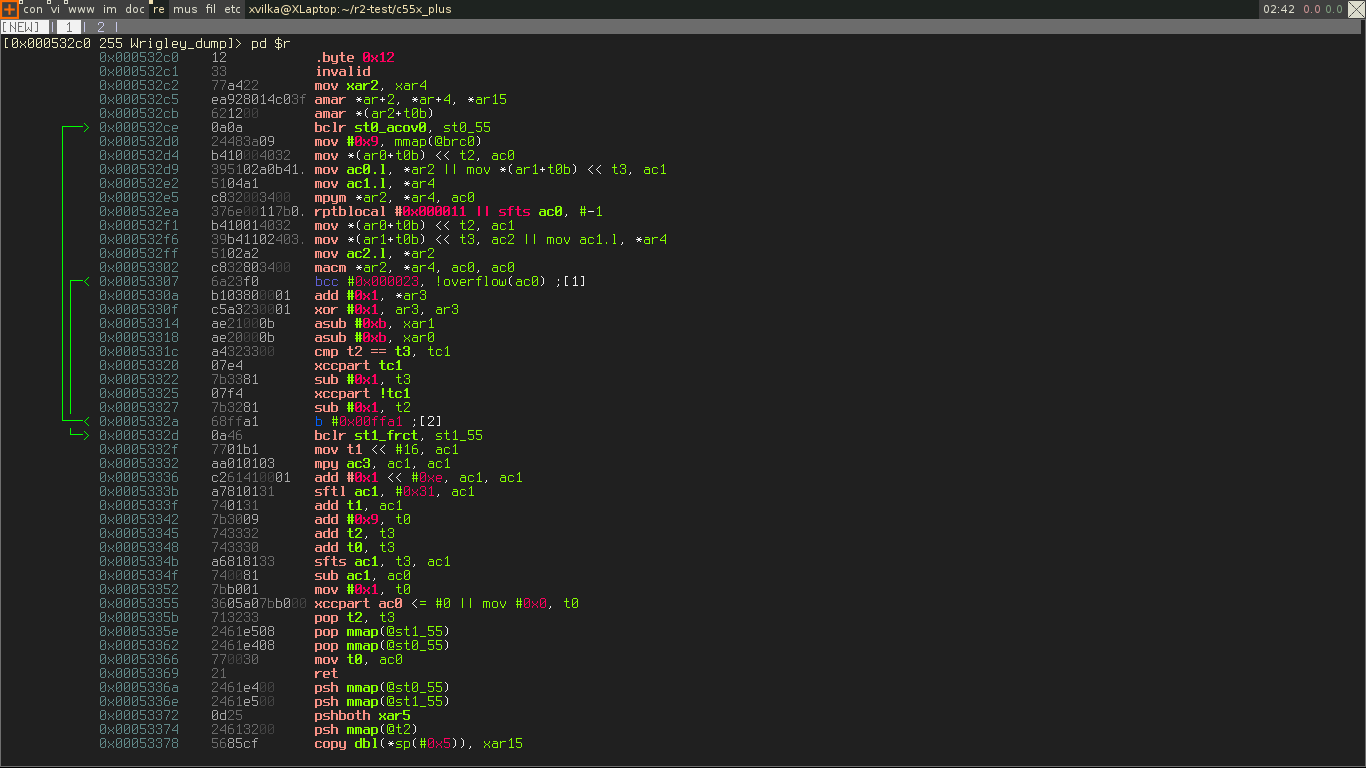This screenshot has height=768, width=1366.
Task: Click "mov t0, ac0" instruction
Action: click(359, 659)
